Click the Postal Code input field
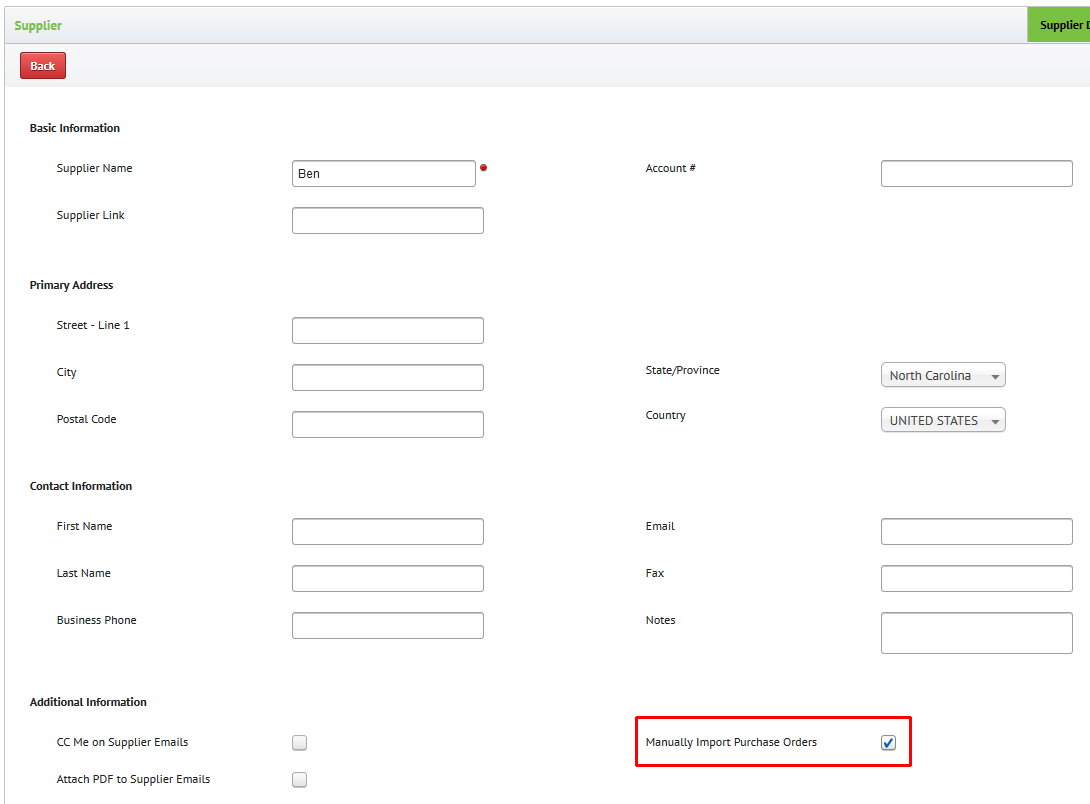This screenshot has width=1090, height=804. coord(388,425)
